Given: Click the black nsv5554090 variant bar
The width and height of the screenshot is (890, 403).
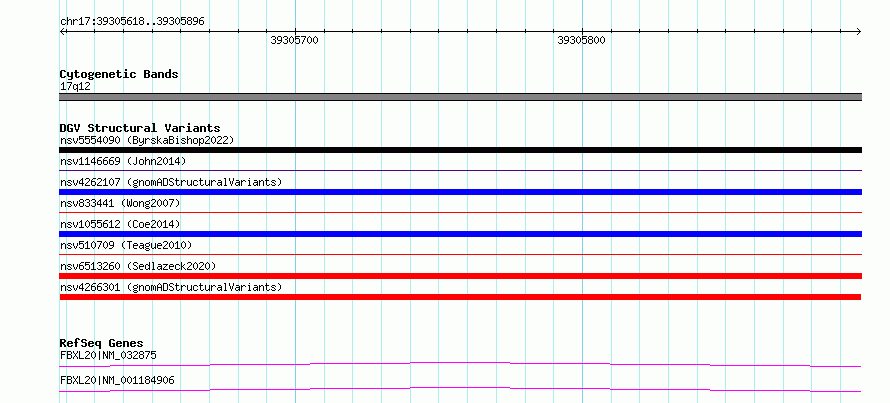Looking at the screenshot, I should 460,150.
